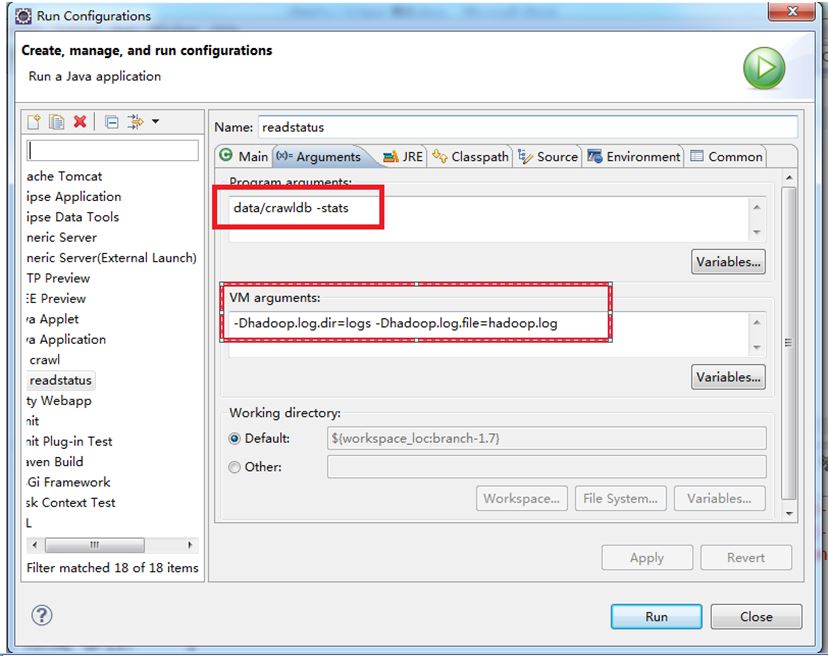Click the Arguments panel scroll up arrow

tap(789, 177)
